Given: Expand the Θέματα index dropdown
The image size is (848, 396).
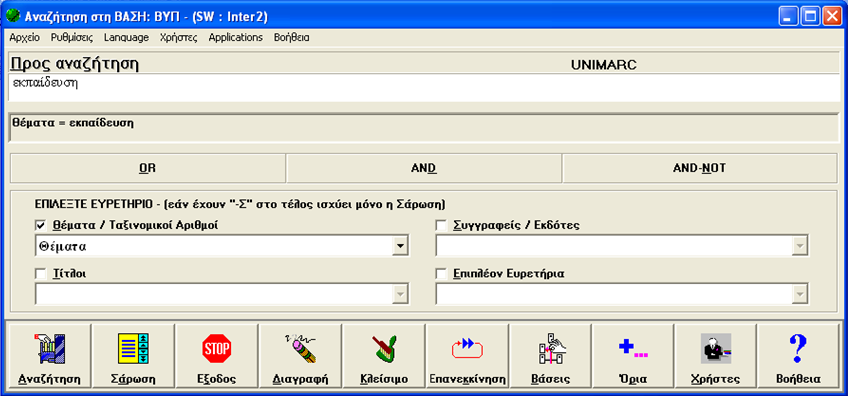Looking at the screenshot, I should tap(400, 246).
